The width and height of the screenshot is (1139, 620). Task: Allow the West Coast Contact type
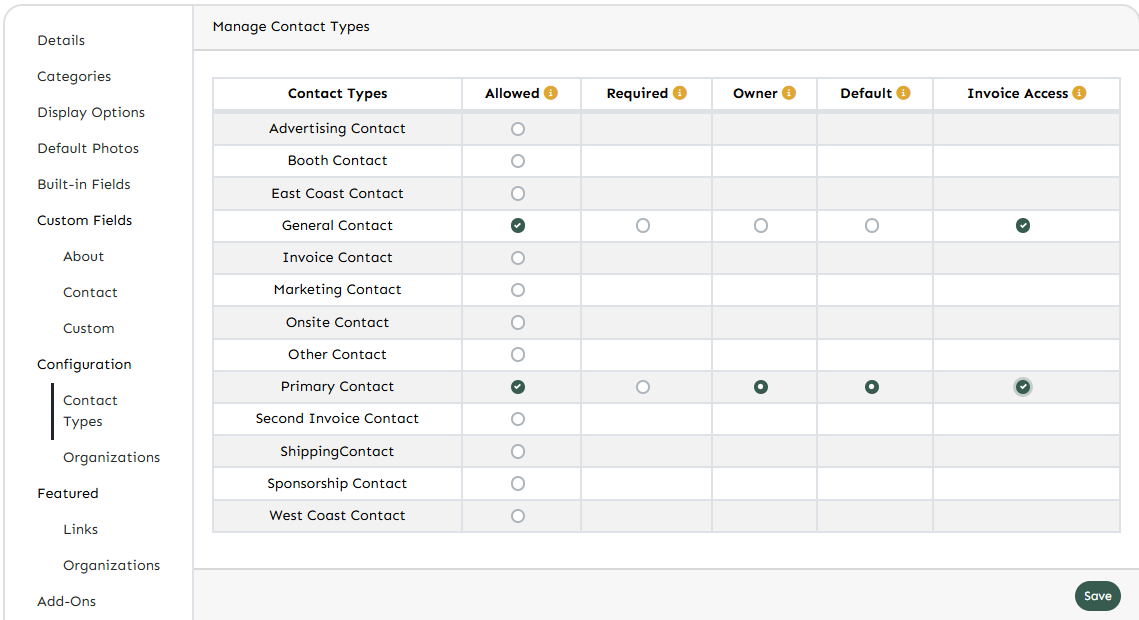tap(517, 516)
